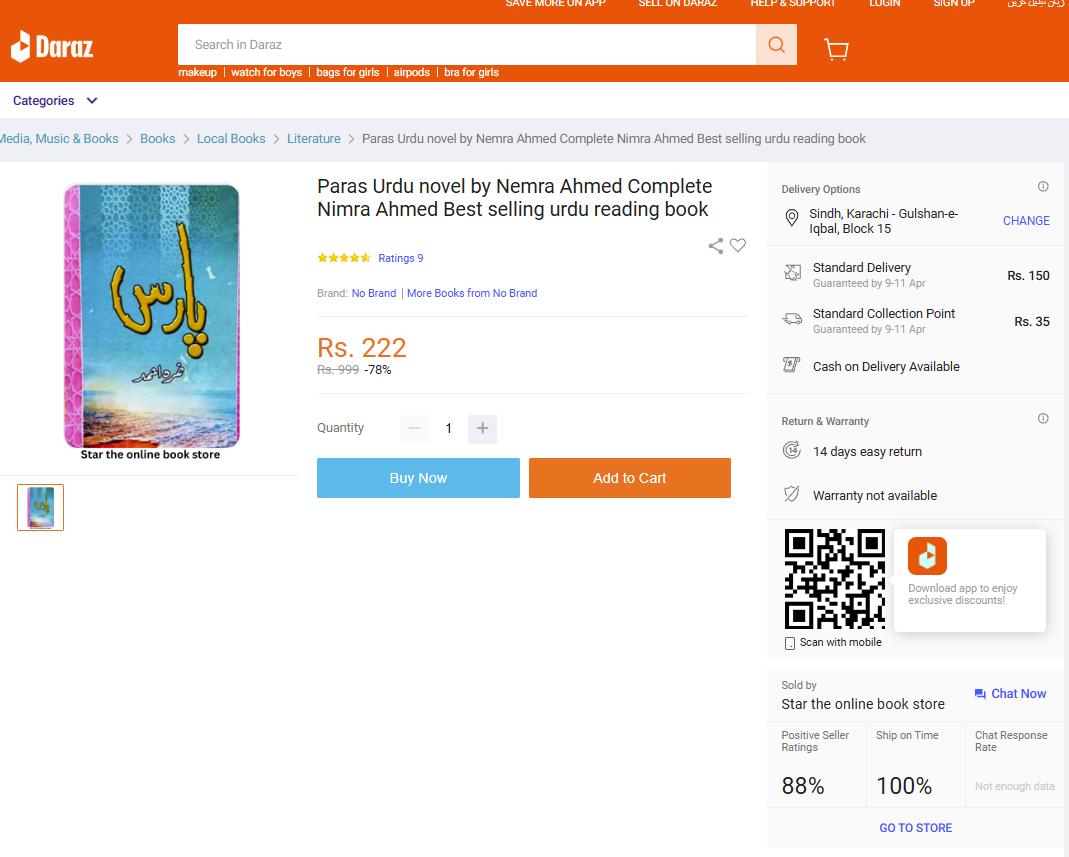Click the QR code image

(834, 579)
